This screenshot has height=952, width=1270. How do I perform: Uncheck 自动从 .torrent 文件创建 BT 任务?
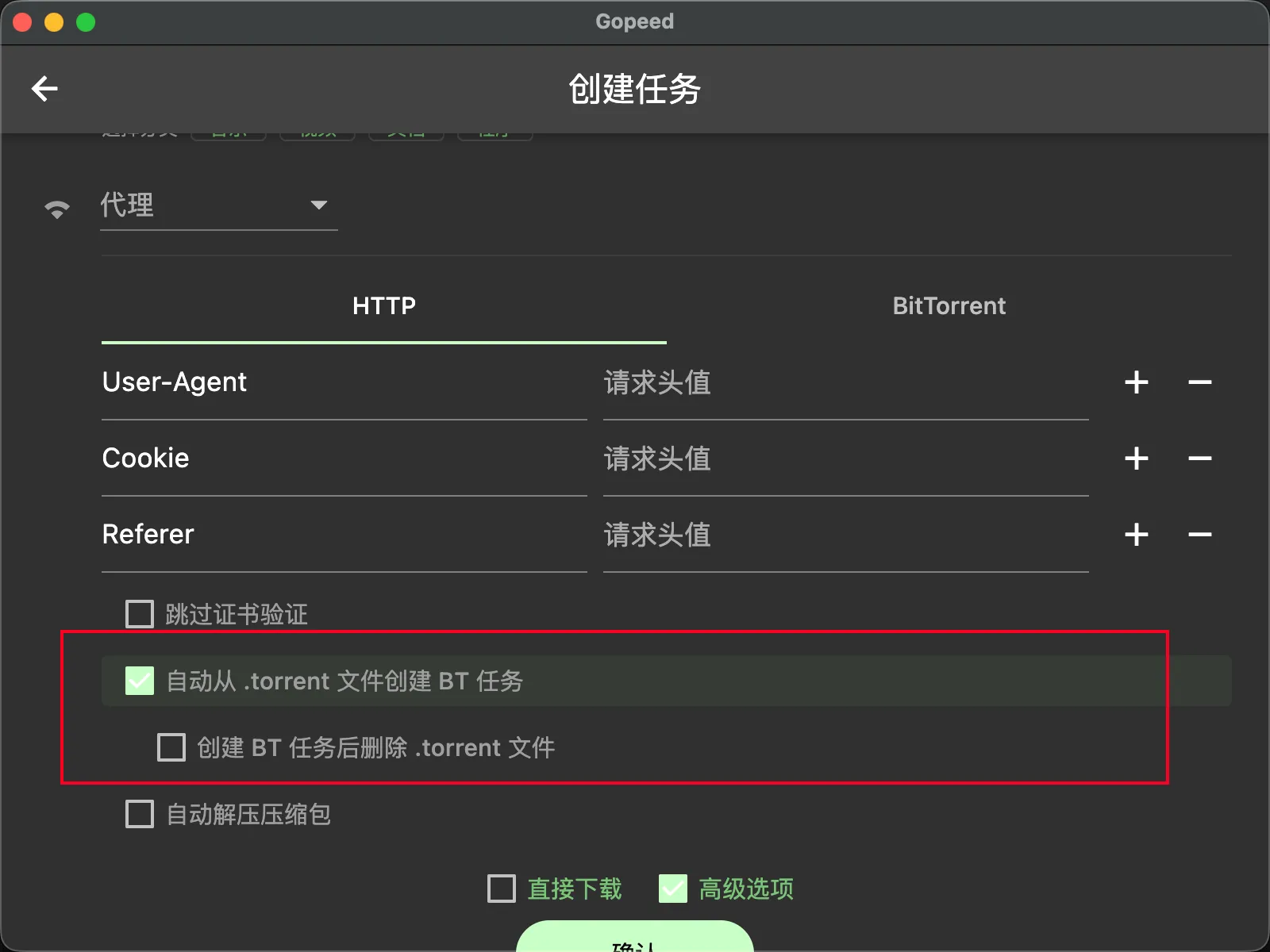[x=140, y=681]
